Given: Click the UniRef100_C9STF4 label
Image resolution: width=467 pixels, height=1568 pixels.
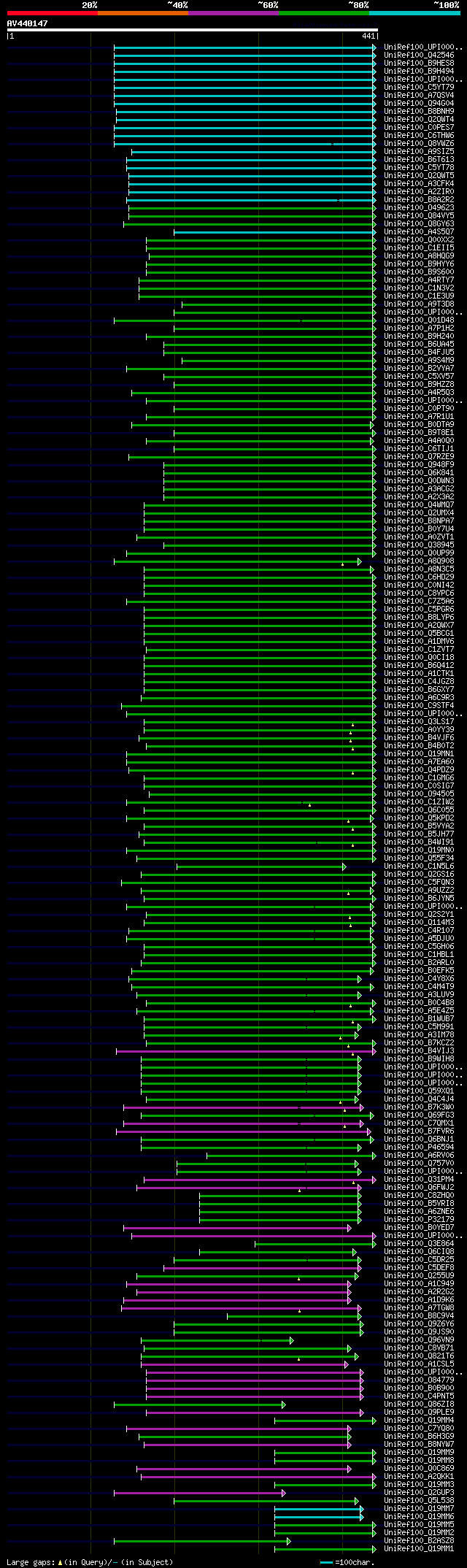Looking at the screenshot, I should [419, 705].
